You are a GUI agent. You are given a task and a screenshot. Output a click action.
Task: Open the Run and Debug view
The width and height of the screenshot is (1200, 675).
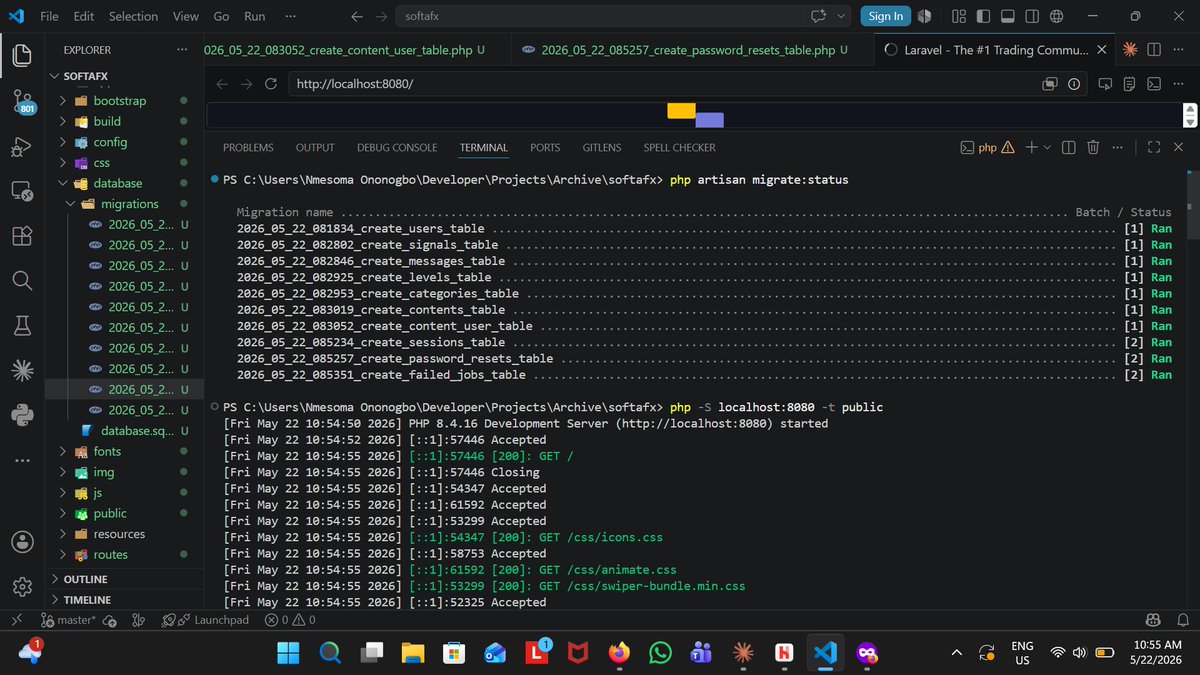[21, 146]
